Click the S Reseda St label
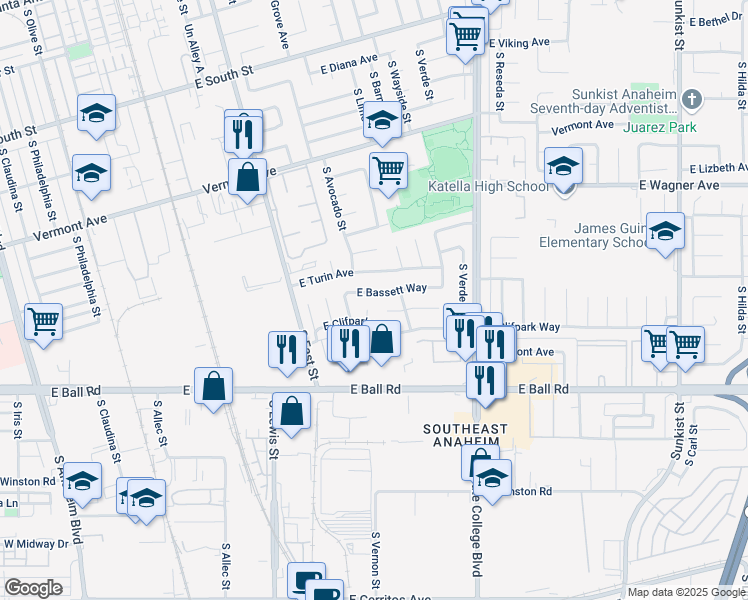This screenshot has width=748, height=600. coord(499,81)
